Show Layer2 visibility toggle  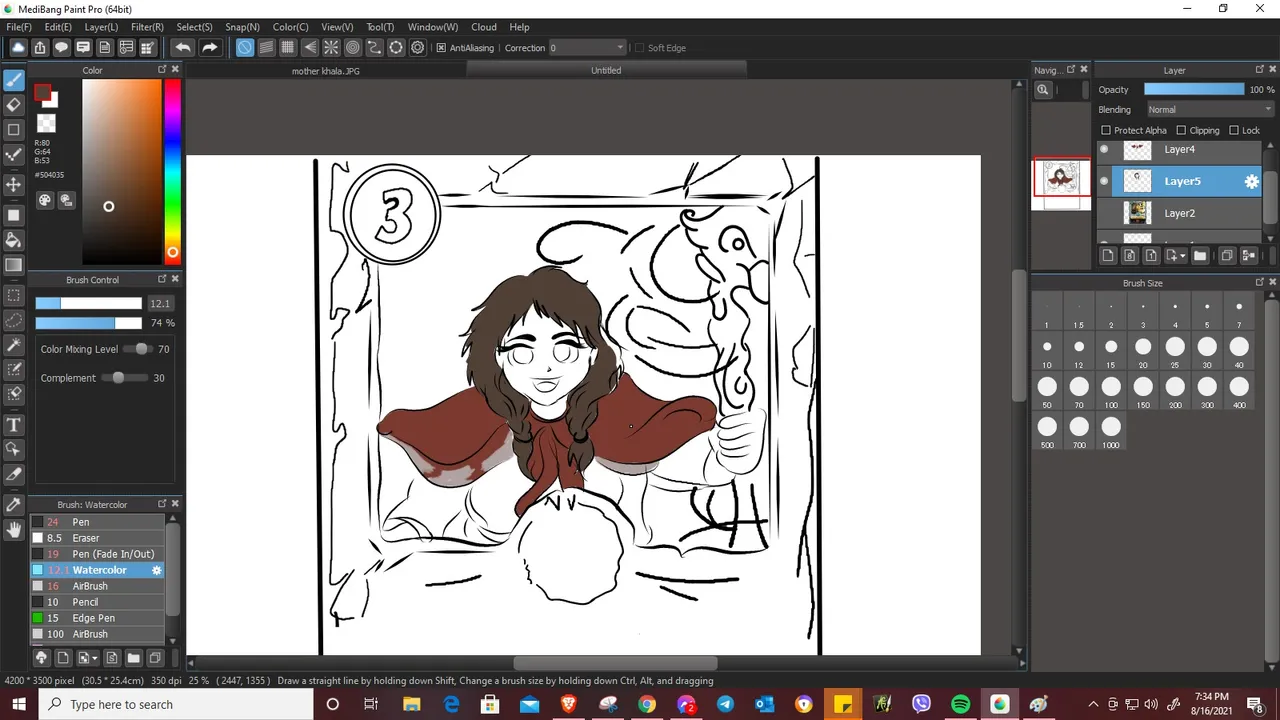[x=1104, y=213]
